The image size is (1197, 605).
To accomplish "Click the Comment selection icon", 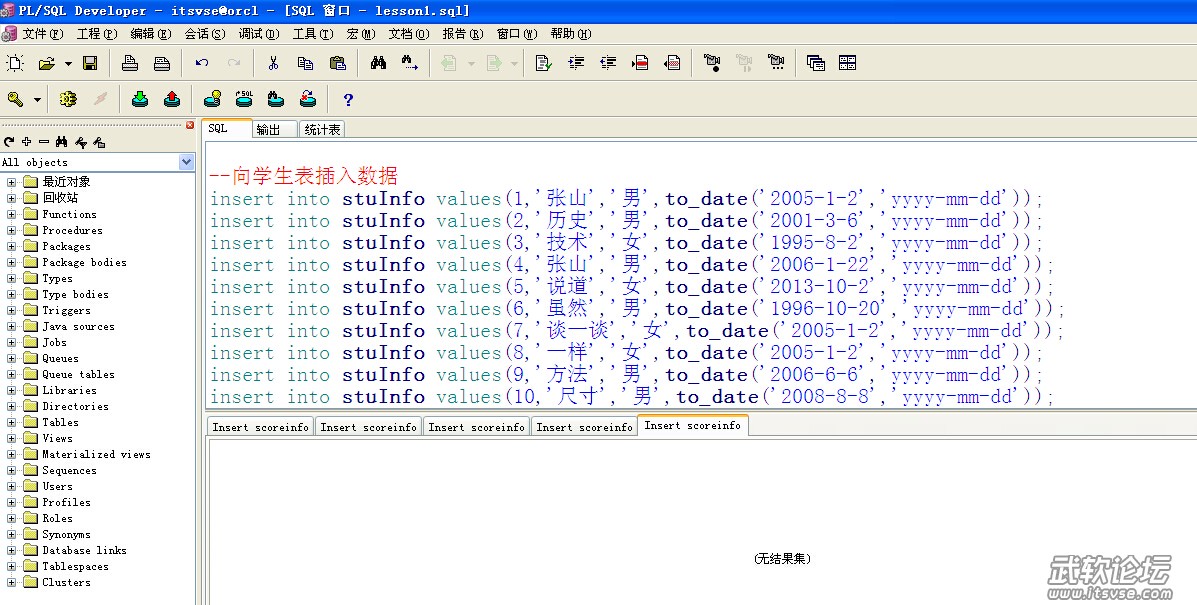I will (640, 63).
